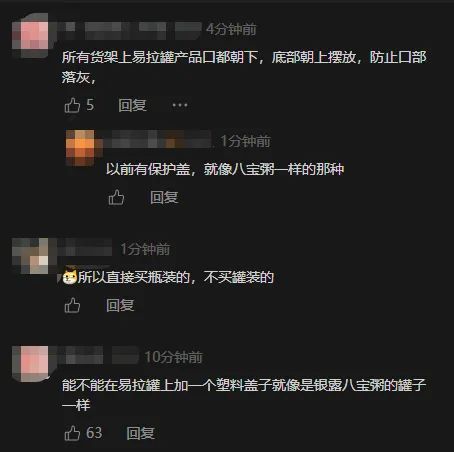Image resolution: width=454 pixels, height=452 pixels.
Task: Click the like count 63
Action: click(94, 433)
